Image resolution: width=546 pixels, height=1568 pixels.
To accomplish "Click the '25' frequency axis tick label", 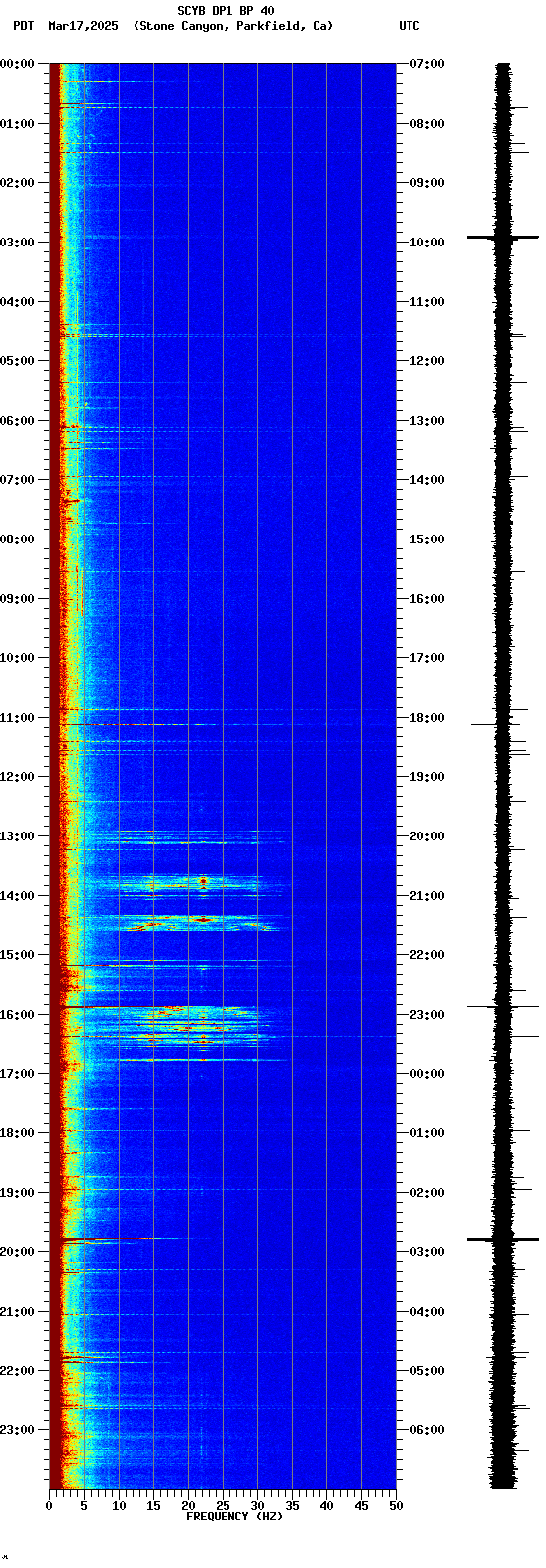I will (x=223, y=1506).
